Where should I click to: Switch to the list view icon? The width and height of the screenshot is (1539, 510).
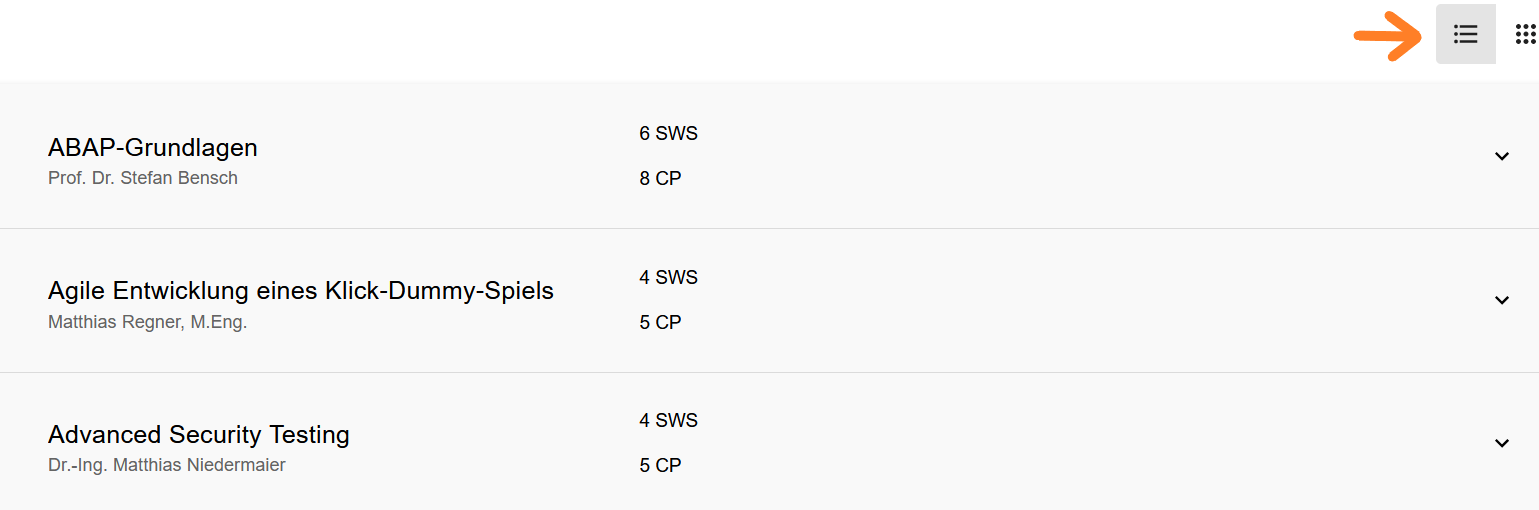coord(1465,34)
